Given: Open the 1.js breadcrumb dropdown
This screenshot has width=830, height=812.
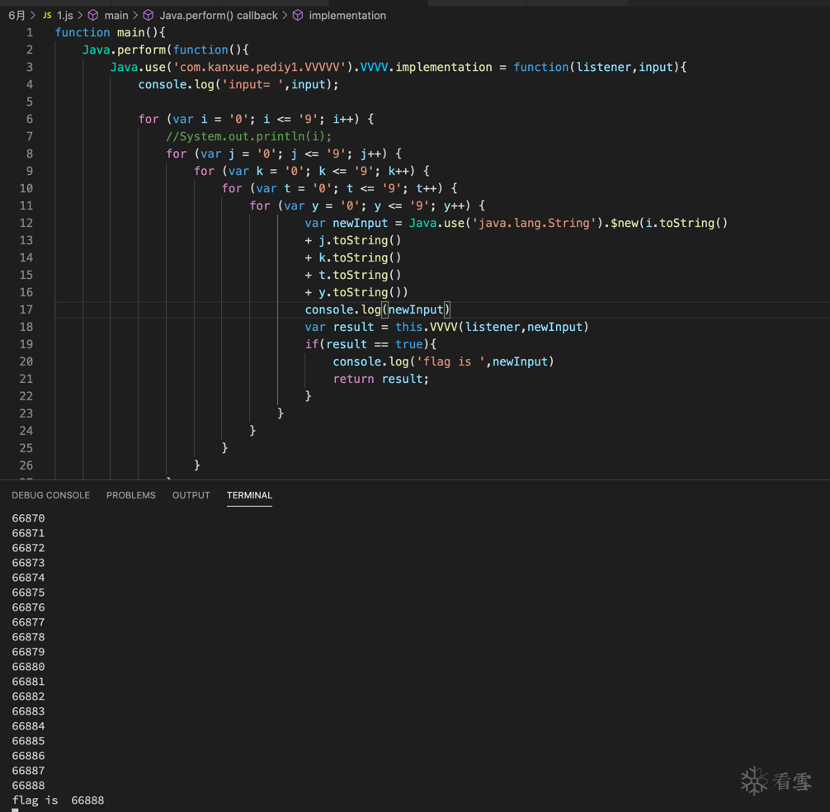Looking at the screenshot, I should point(65,16).
